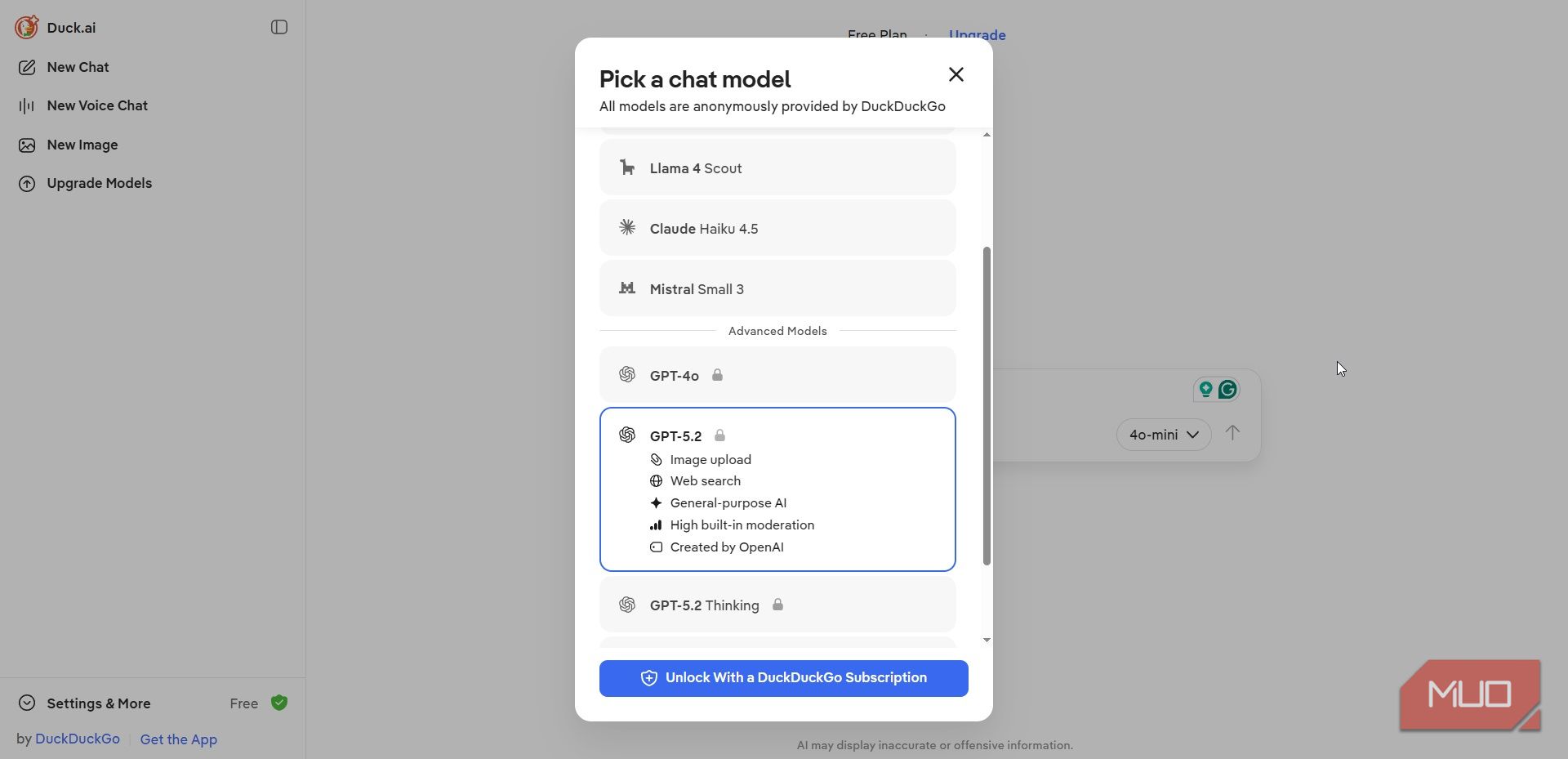Click the Upgrade link at top

977,35
